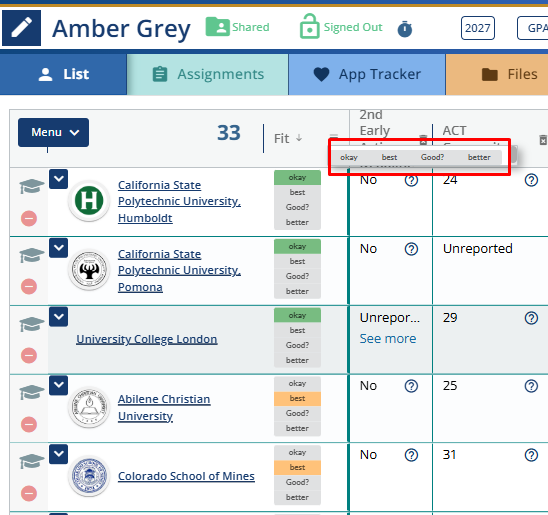Image resolution: width=548 pixels, height=515 pixels.
Task: Open the Menu dropdown button
Action: click(x=53, y=132)
